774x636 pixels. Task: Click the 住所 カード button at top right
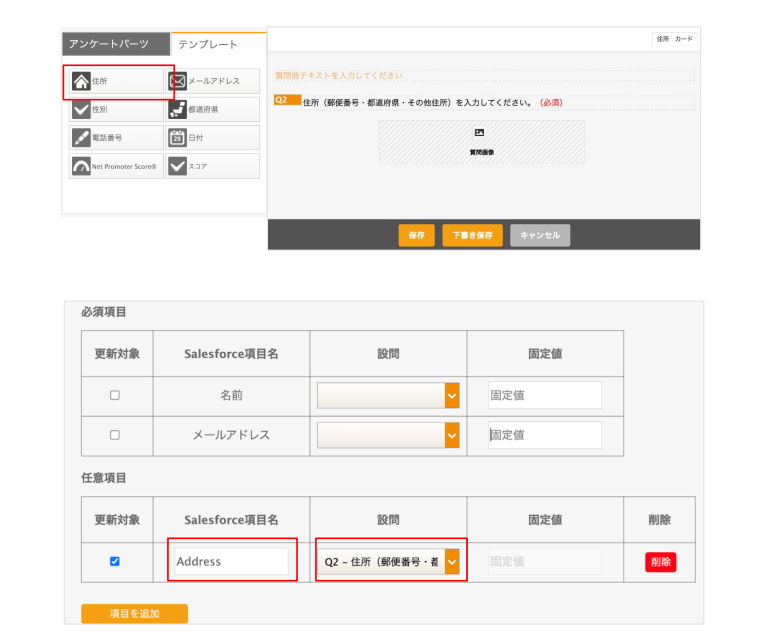(675, 39)
